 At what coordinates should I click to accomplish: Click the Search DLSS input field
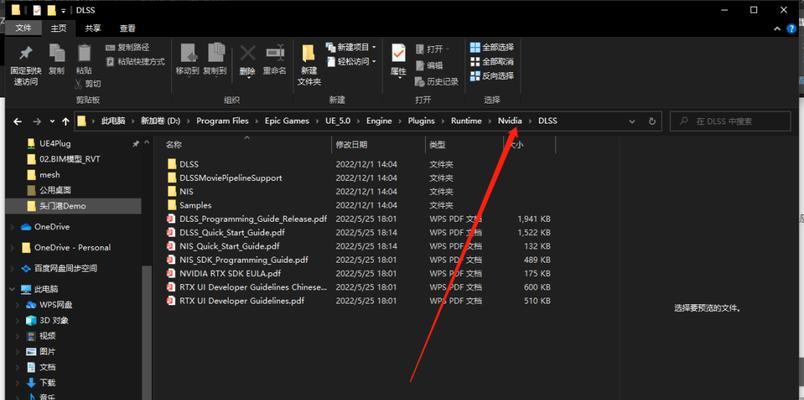point(730,121)
